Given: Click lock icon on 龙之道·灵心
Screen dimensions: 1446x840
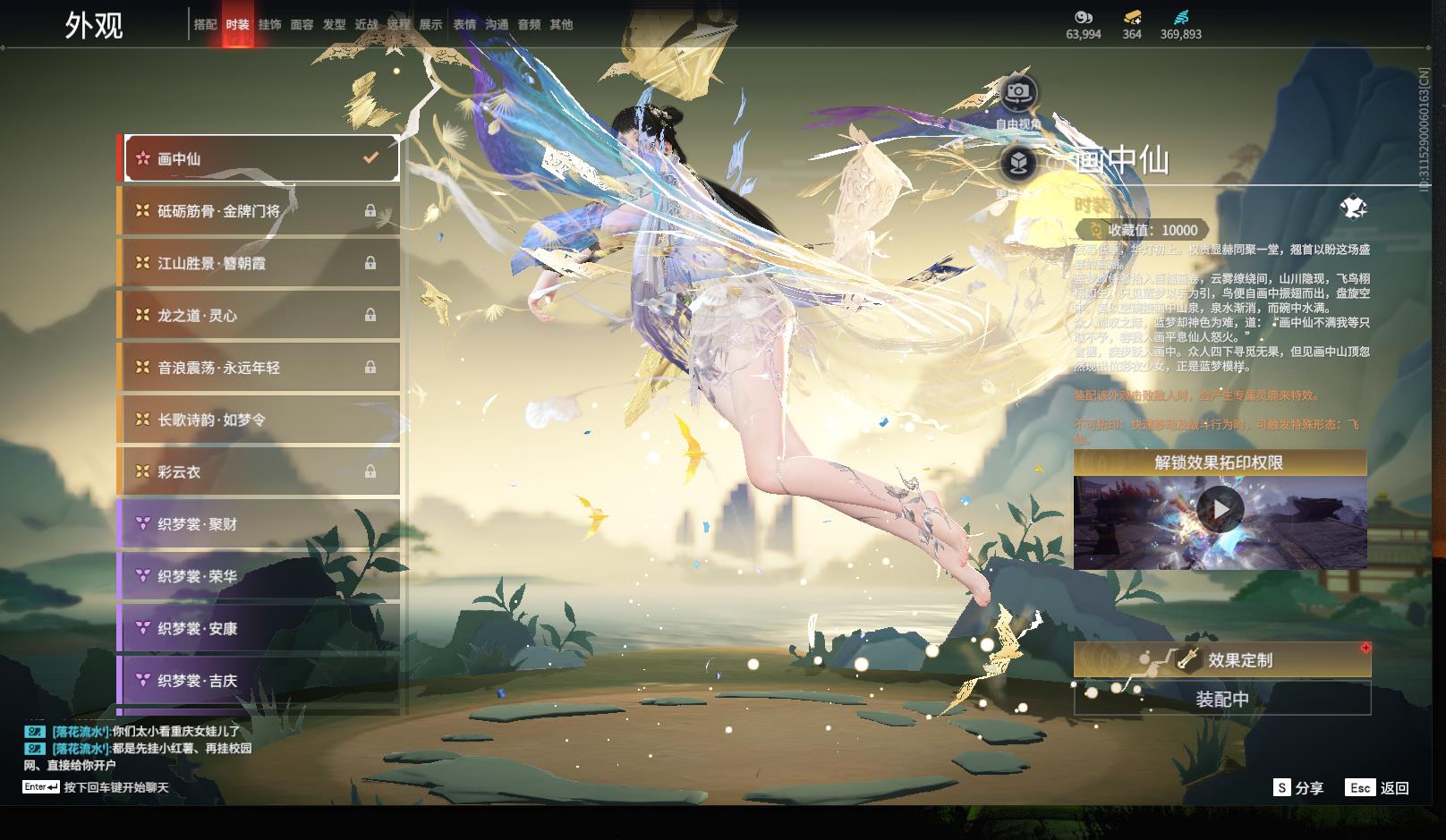Looking at the screenshot, I should coord(370,315).
